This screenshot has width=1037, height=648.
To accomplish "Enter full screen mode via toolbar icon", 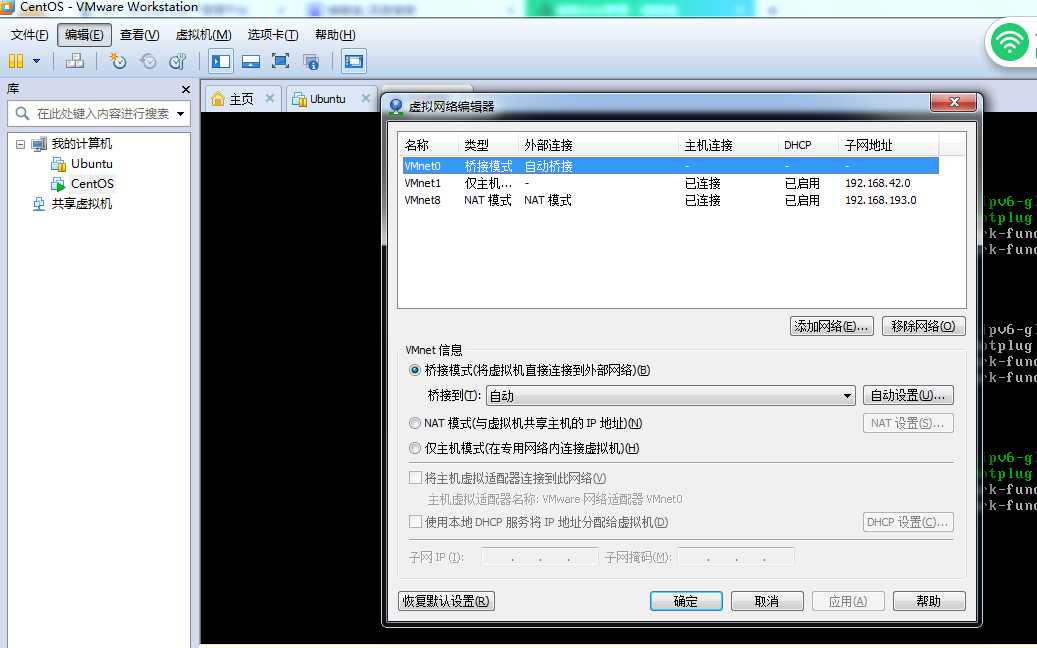I will [280, 61].
